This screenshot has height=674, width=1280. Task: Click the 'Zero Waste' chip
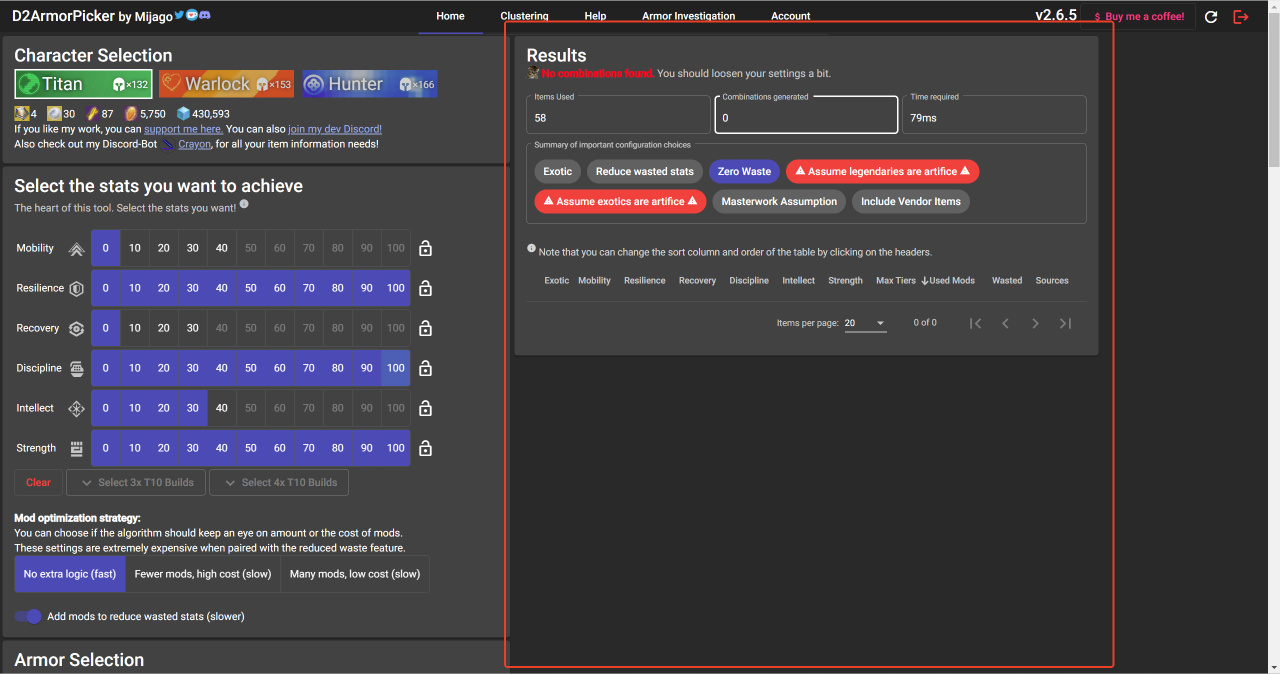click(744, 171)
